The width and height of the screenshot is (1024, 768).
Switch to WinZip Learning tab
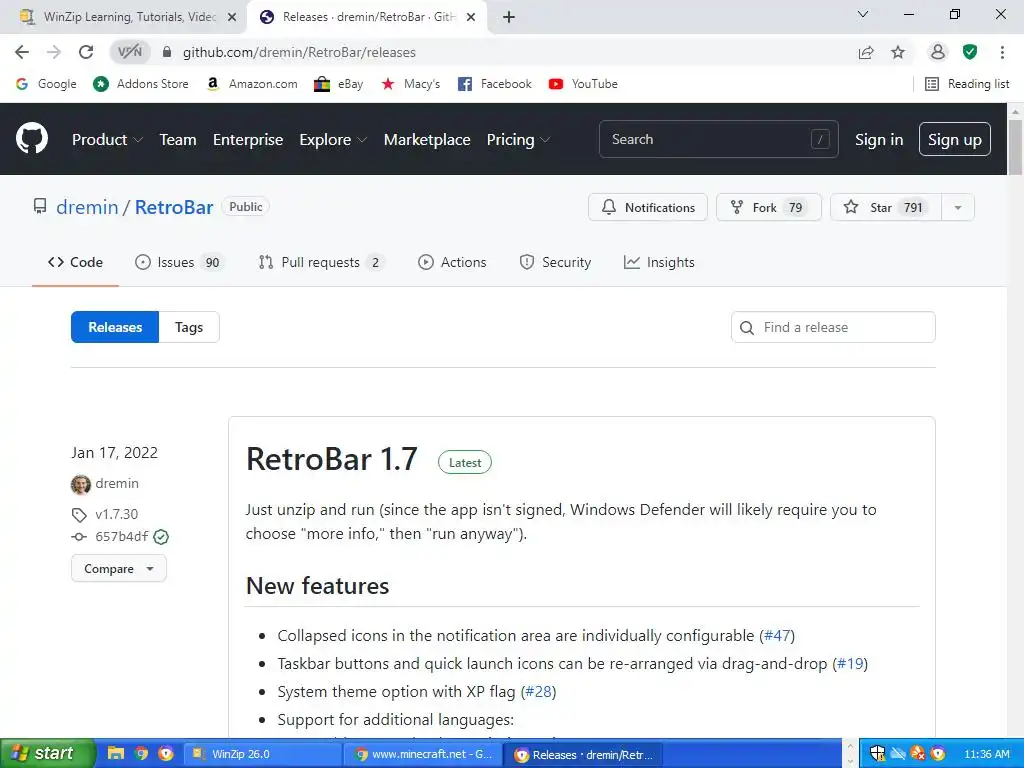point(123,17)
